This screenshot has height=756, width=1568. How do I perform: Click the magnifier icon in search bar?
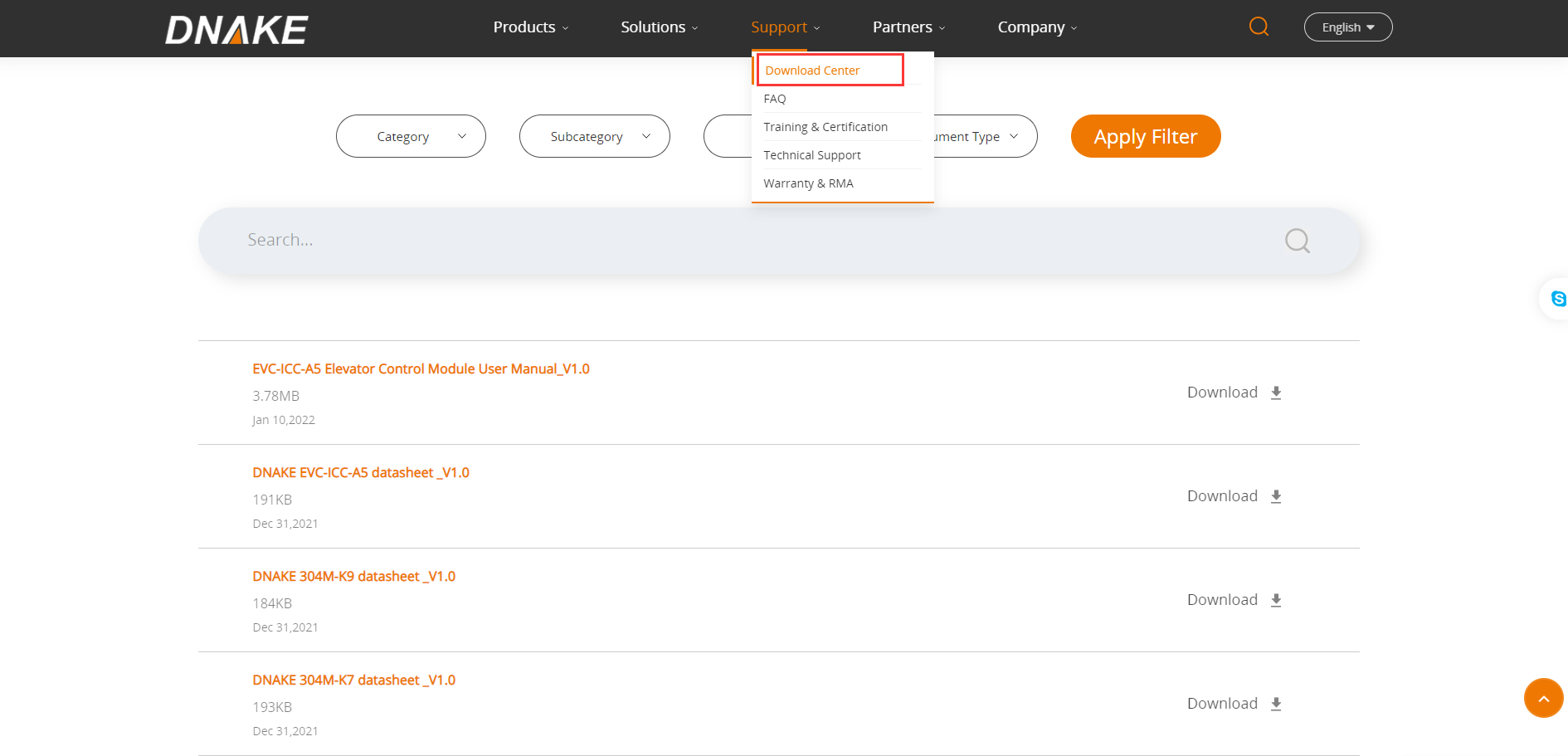click(x=1297, y=241)
